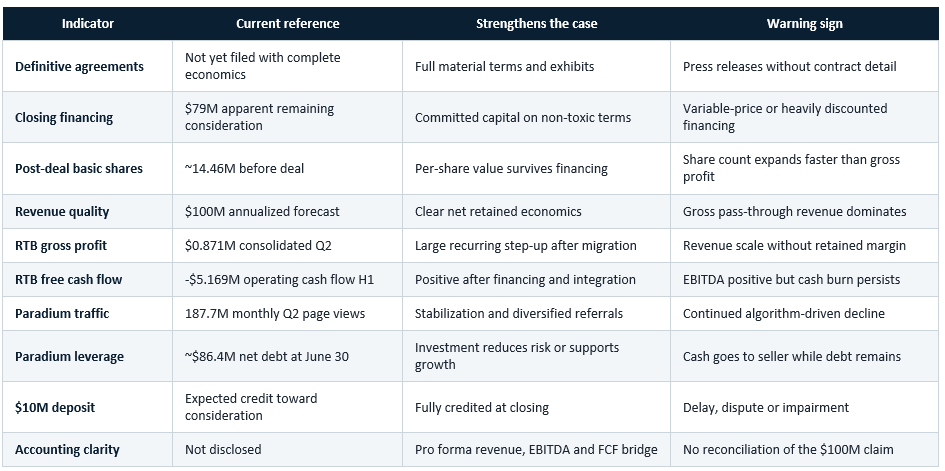Select the Fully credited at closing cell
This screenshot has width=945, height=471.
(482, 407)
